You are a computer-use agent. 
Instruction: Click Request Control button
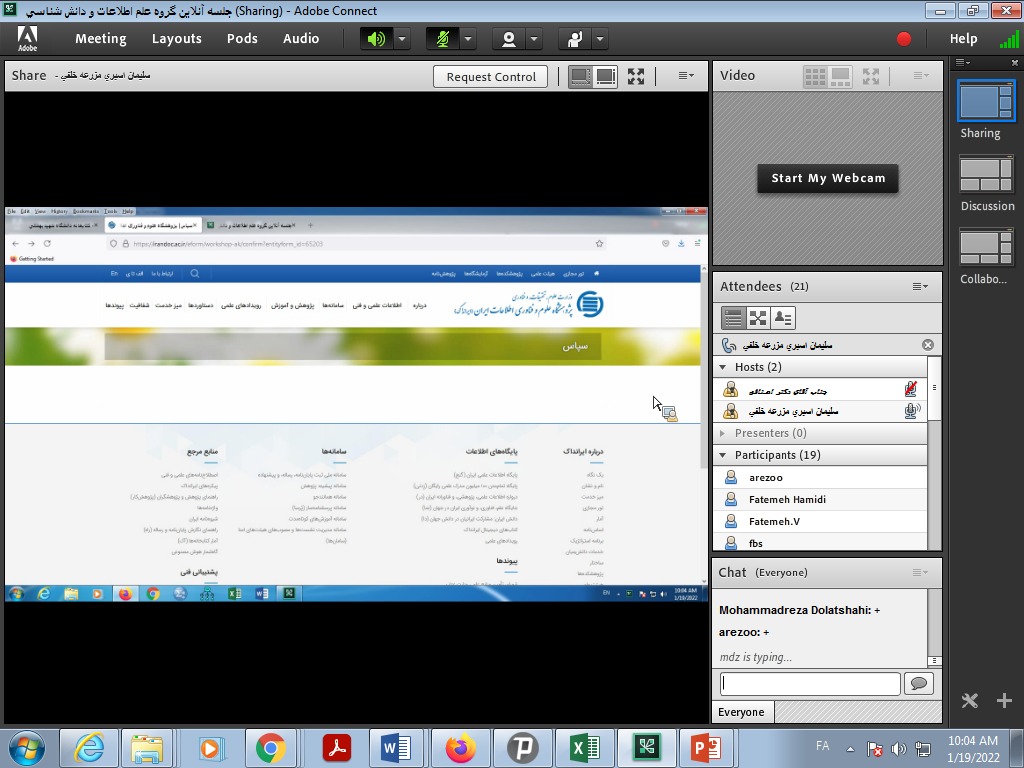491,76
